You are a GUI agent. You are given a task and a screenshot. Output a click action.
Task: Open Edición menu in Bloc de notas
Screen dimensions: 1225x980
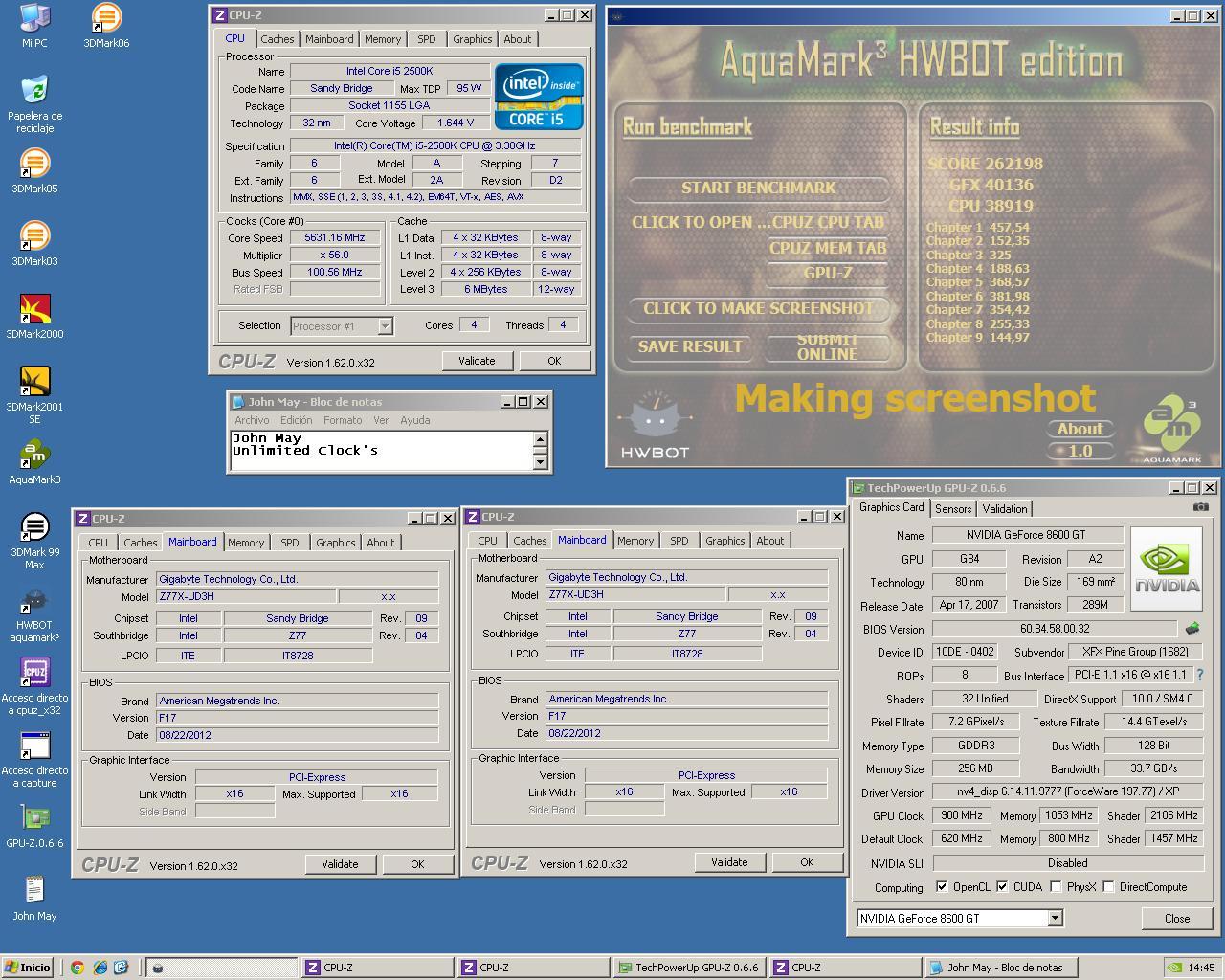click(296, 420)
